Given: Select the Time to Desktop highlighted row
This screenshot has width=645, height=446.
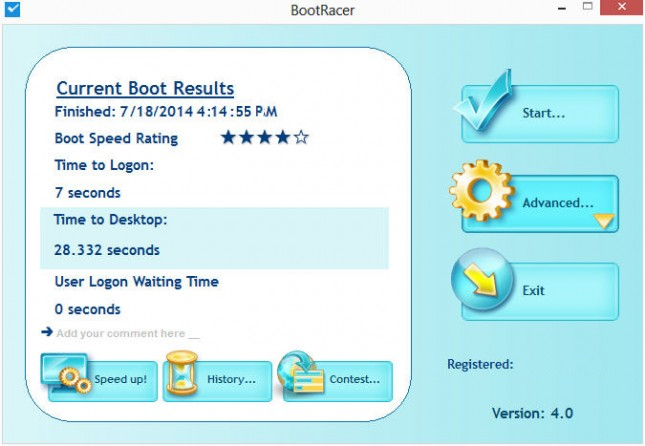Looking at the screenshot, I should [214, 238].
